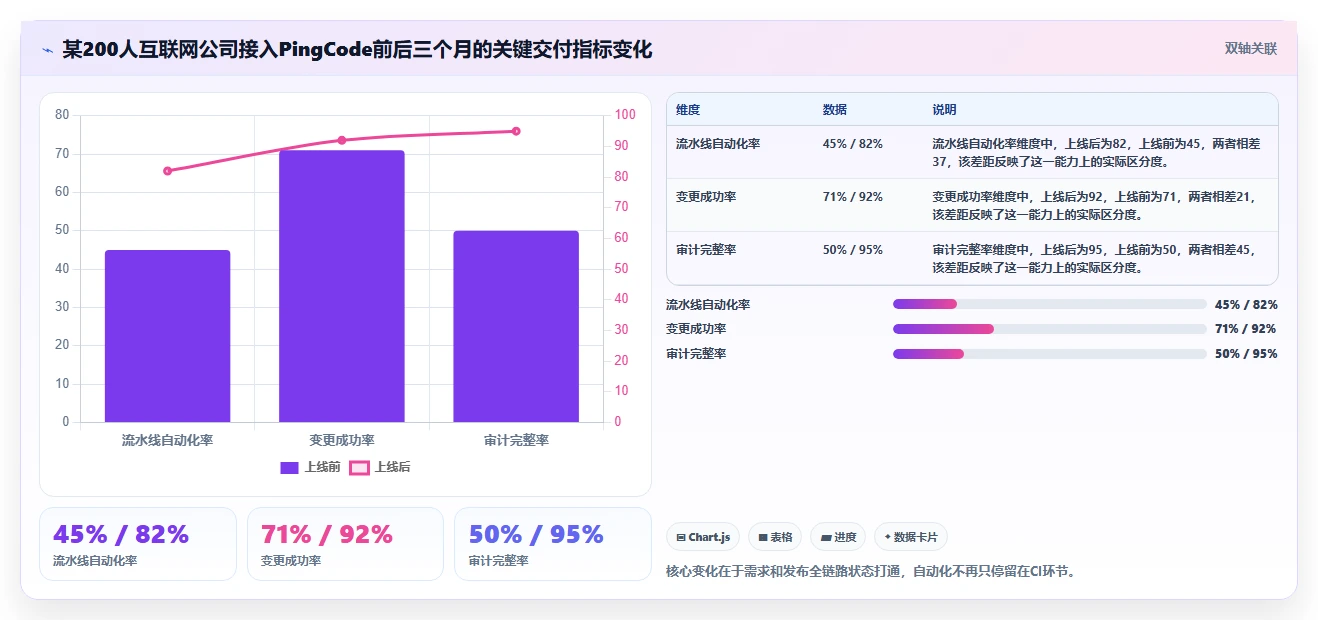Click the 表格 tag chip
This screenshot has height=620, width=1318.
pos(775,537)
